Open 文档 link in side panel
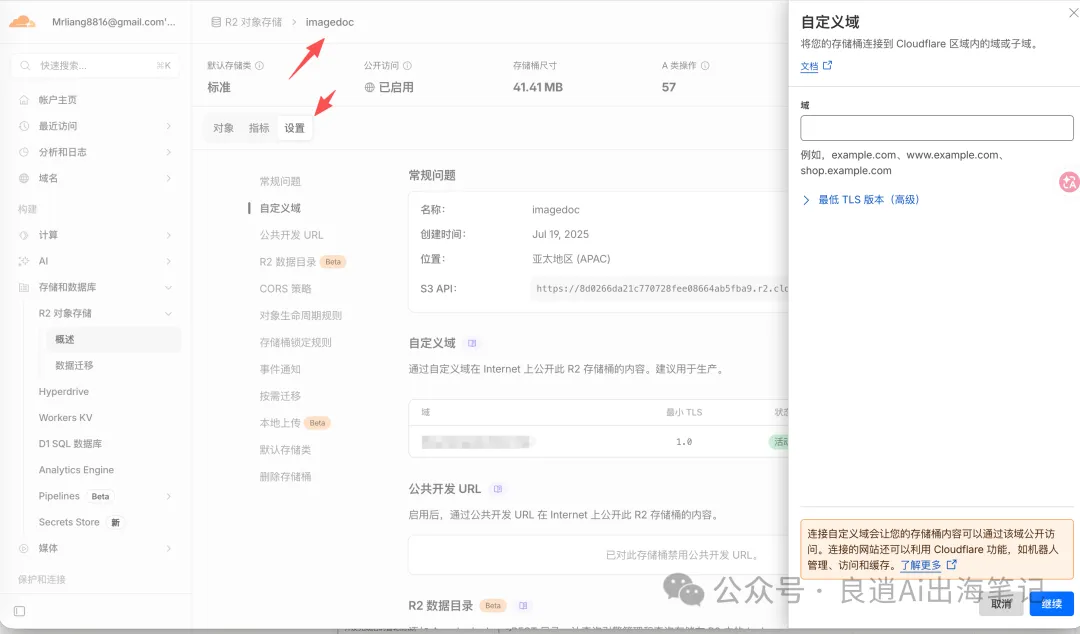Viewport: 1080px width, 634px height. tap(809, 66)
